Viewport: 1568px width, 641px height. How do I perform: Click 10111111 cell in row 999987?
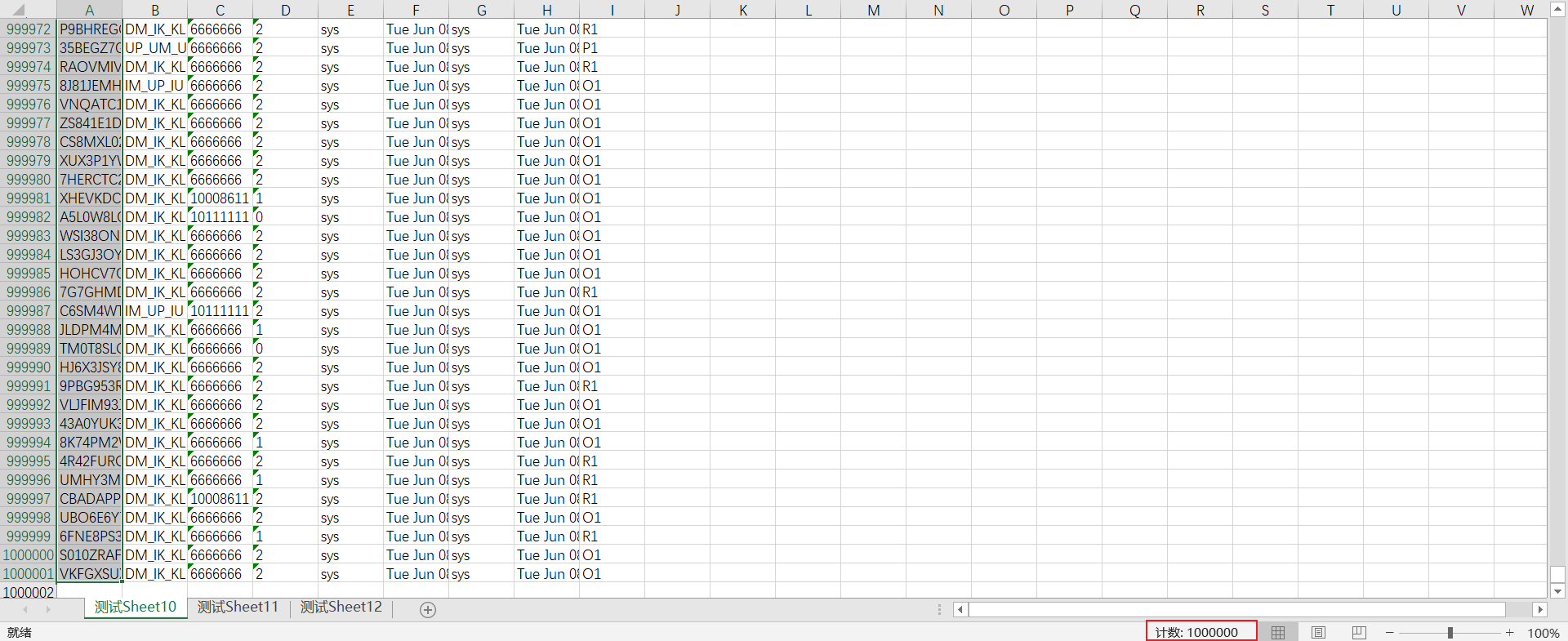(x=220, y=311)
